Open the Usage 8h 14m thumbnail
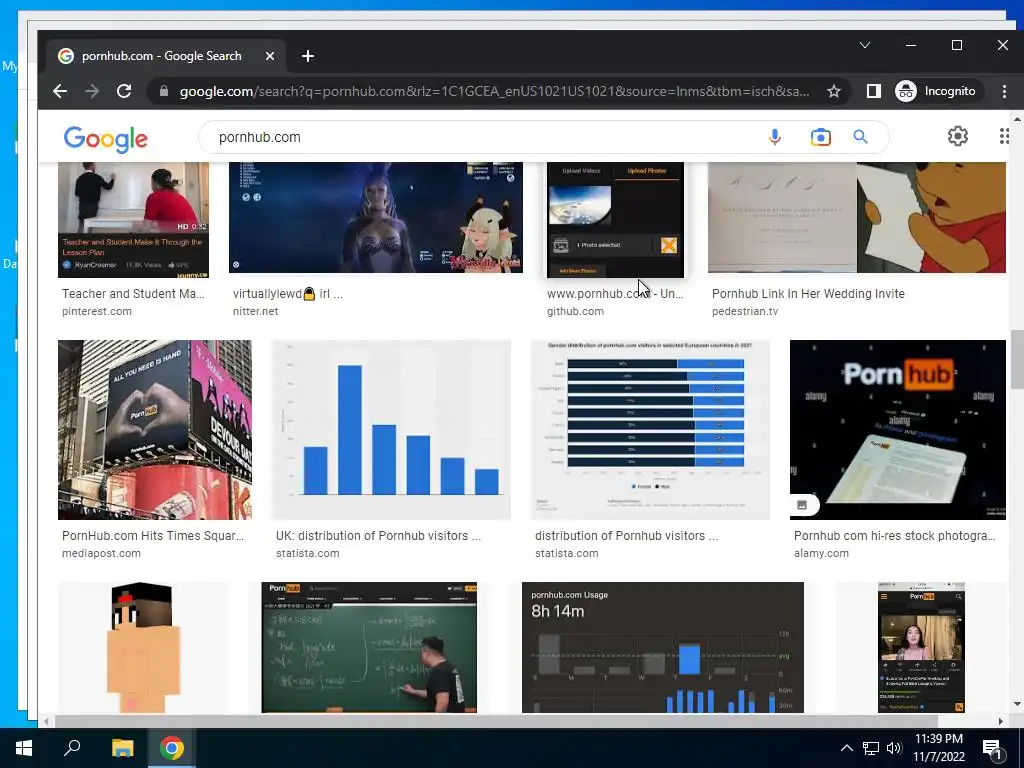 point(663,647)
